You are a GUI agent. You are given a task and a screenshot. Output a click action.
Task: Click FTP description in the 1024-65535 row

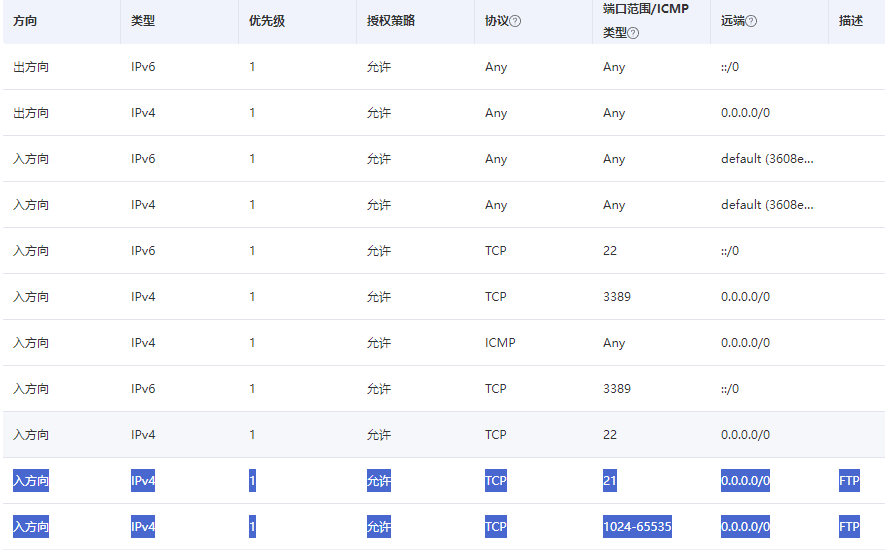click(x=849, y=527)
